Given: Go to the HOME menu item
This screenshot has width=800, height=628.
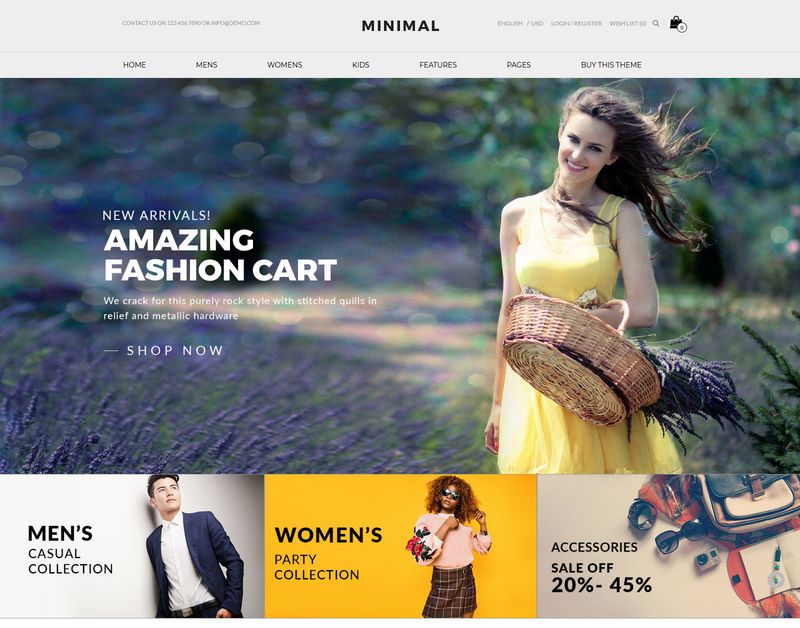Looking at the screenshot, I should (134, 65).
